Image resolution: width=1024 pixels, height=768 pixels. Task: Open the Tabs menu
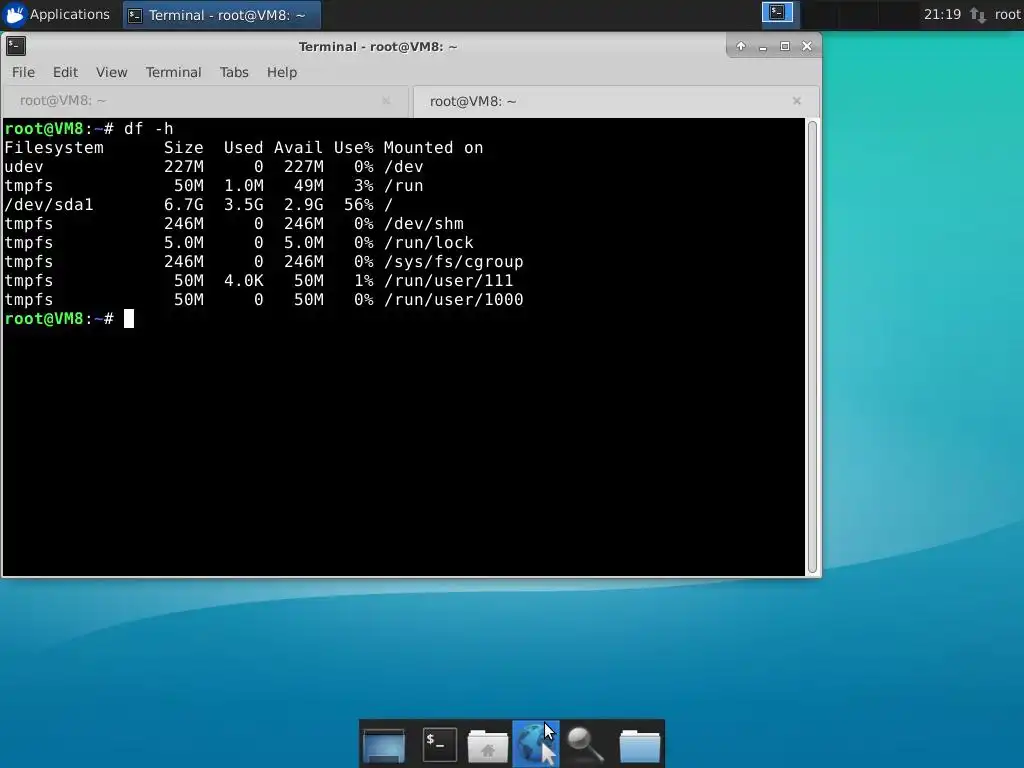tap(234, 72)
